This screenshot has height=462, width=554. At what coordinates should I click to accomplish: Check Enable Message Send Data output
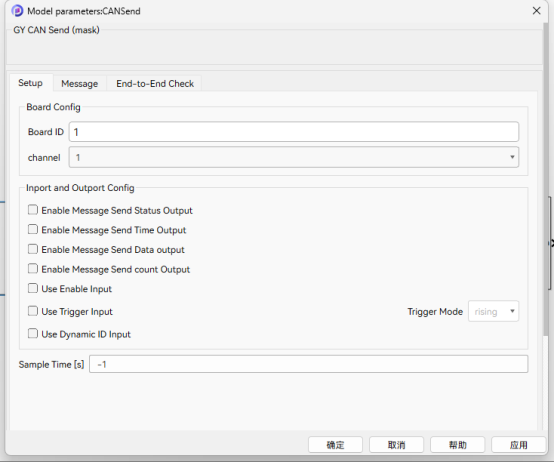(x=33, y=249)
